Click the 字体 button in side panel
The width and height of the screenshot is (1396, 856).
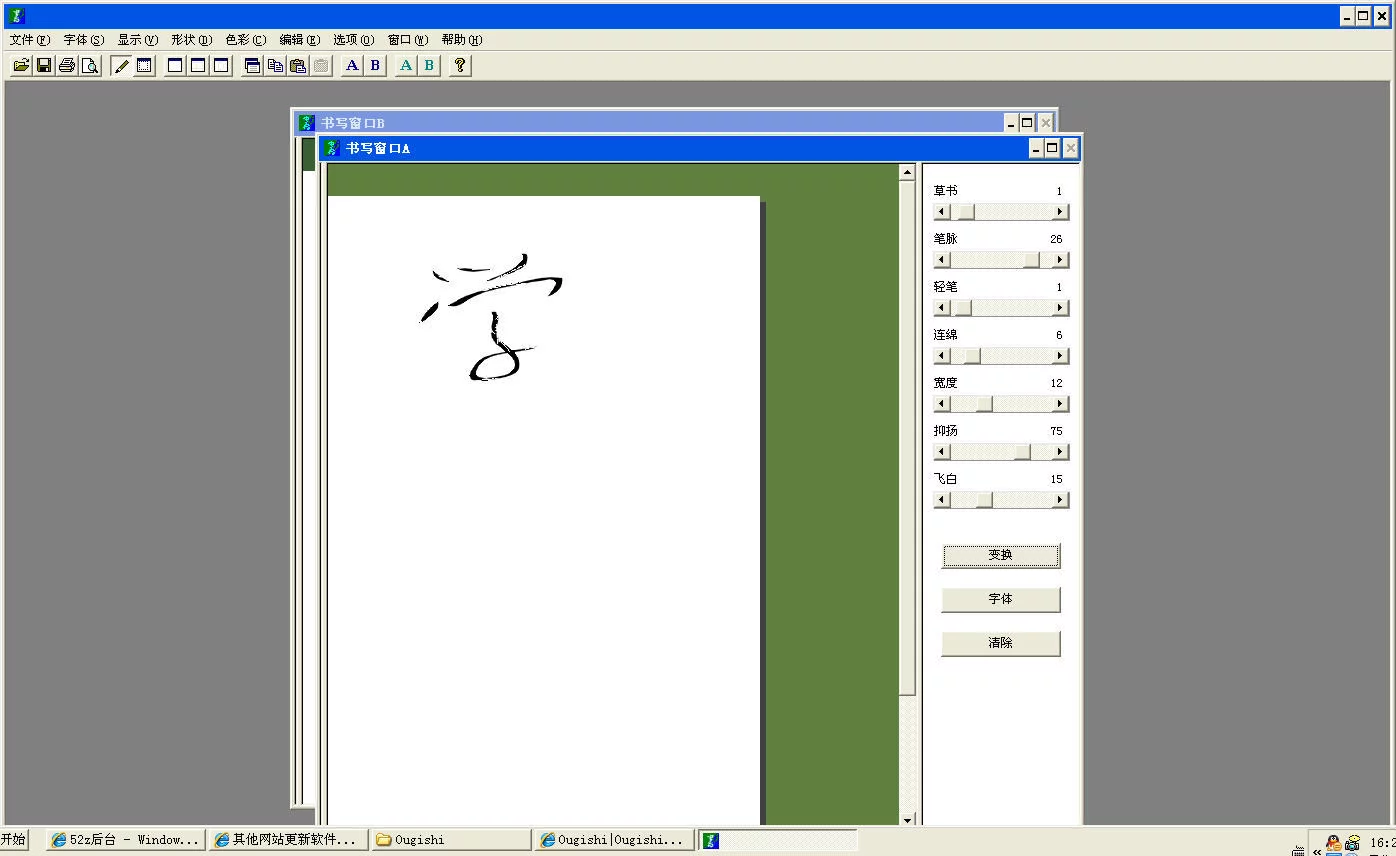(x=1000, y=599)
